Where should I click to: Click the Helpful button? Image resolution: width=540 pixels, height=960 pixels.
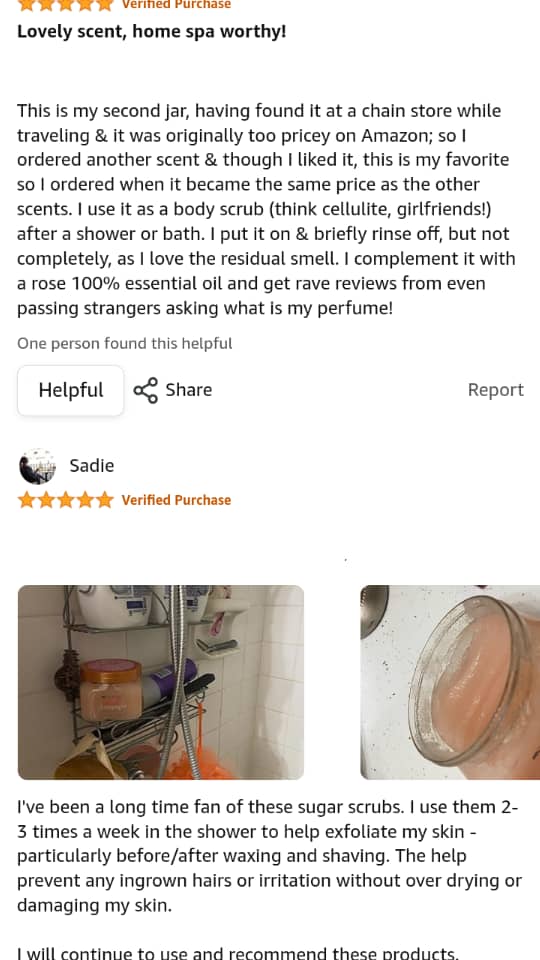click(70, 390)
